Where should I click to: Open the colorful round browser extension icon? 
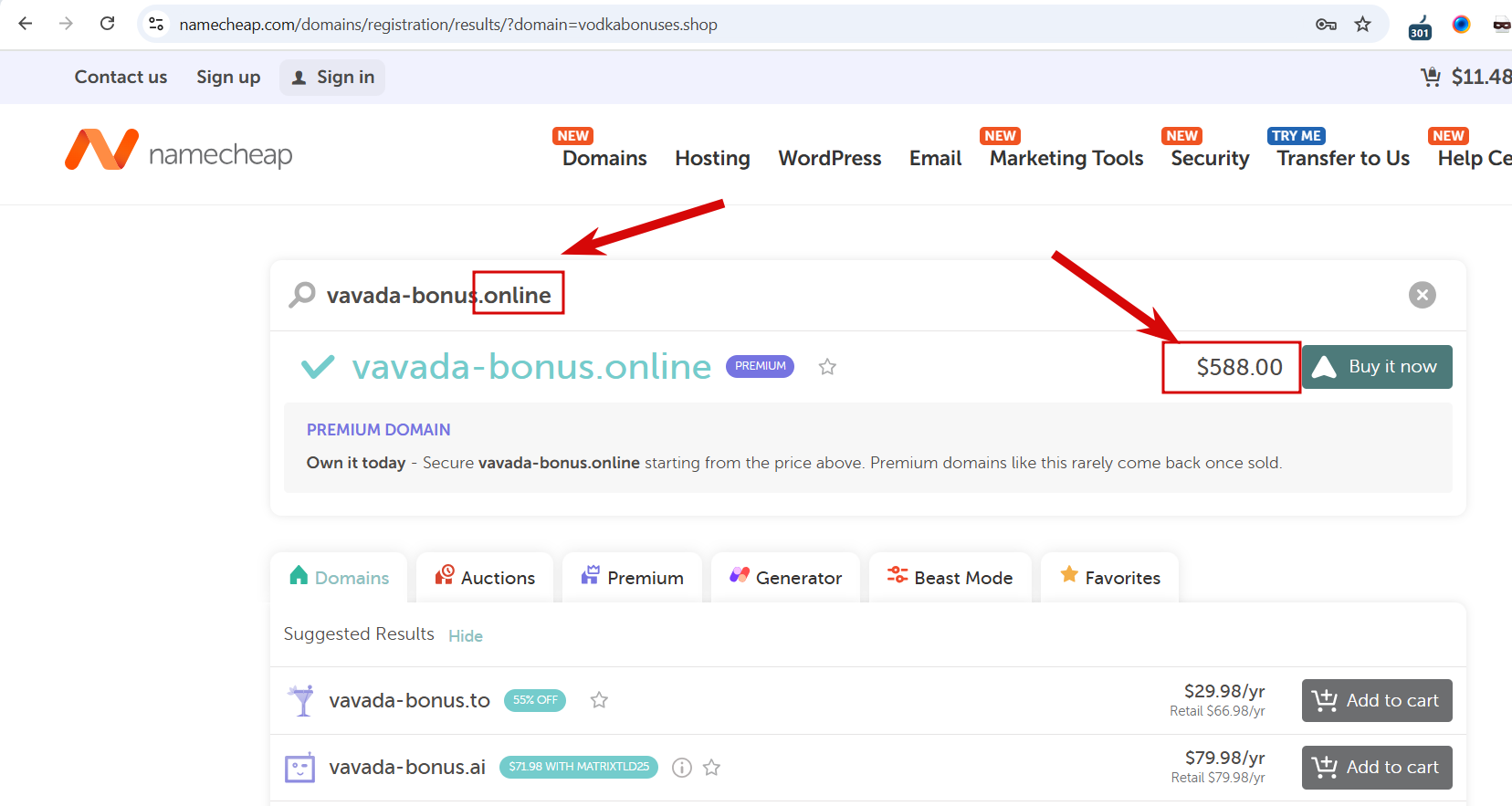tap(1461, 25)
